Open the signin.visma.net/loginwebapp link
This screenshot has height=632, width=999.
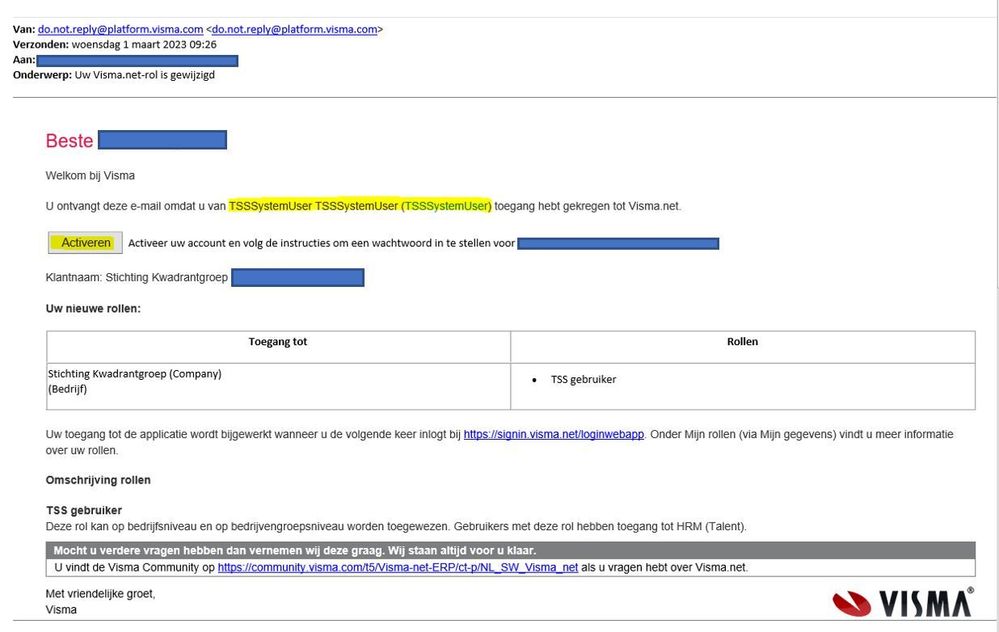pos(554,434)
